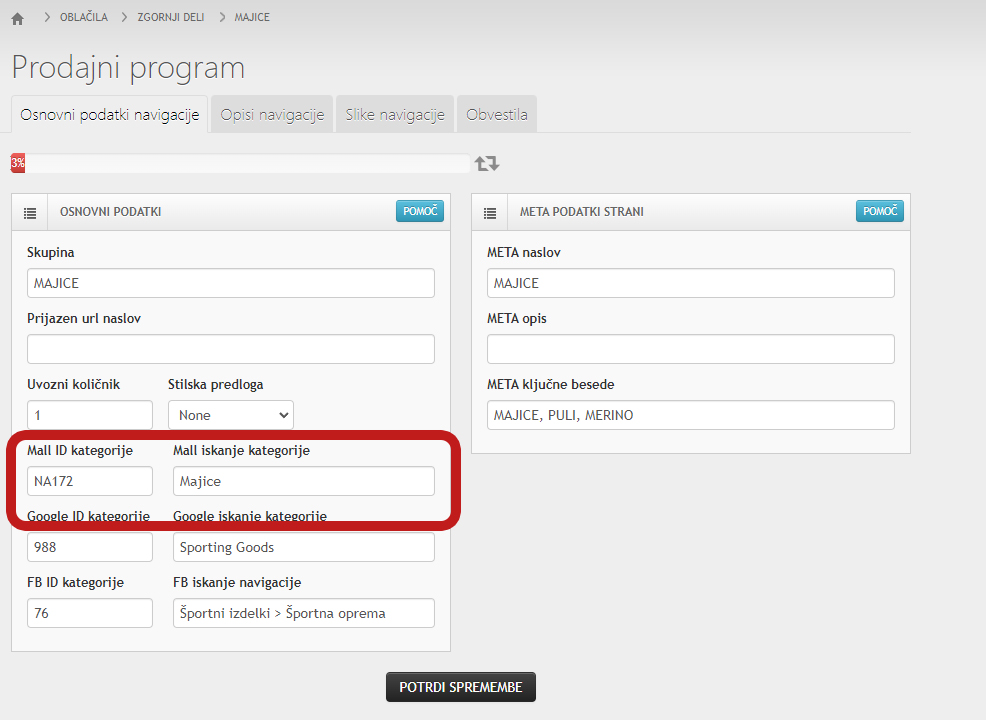Click the 3% progress bar
986x720 pixels.
240,163
